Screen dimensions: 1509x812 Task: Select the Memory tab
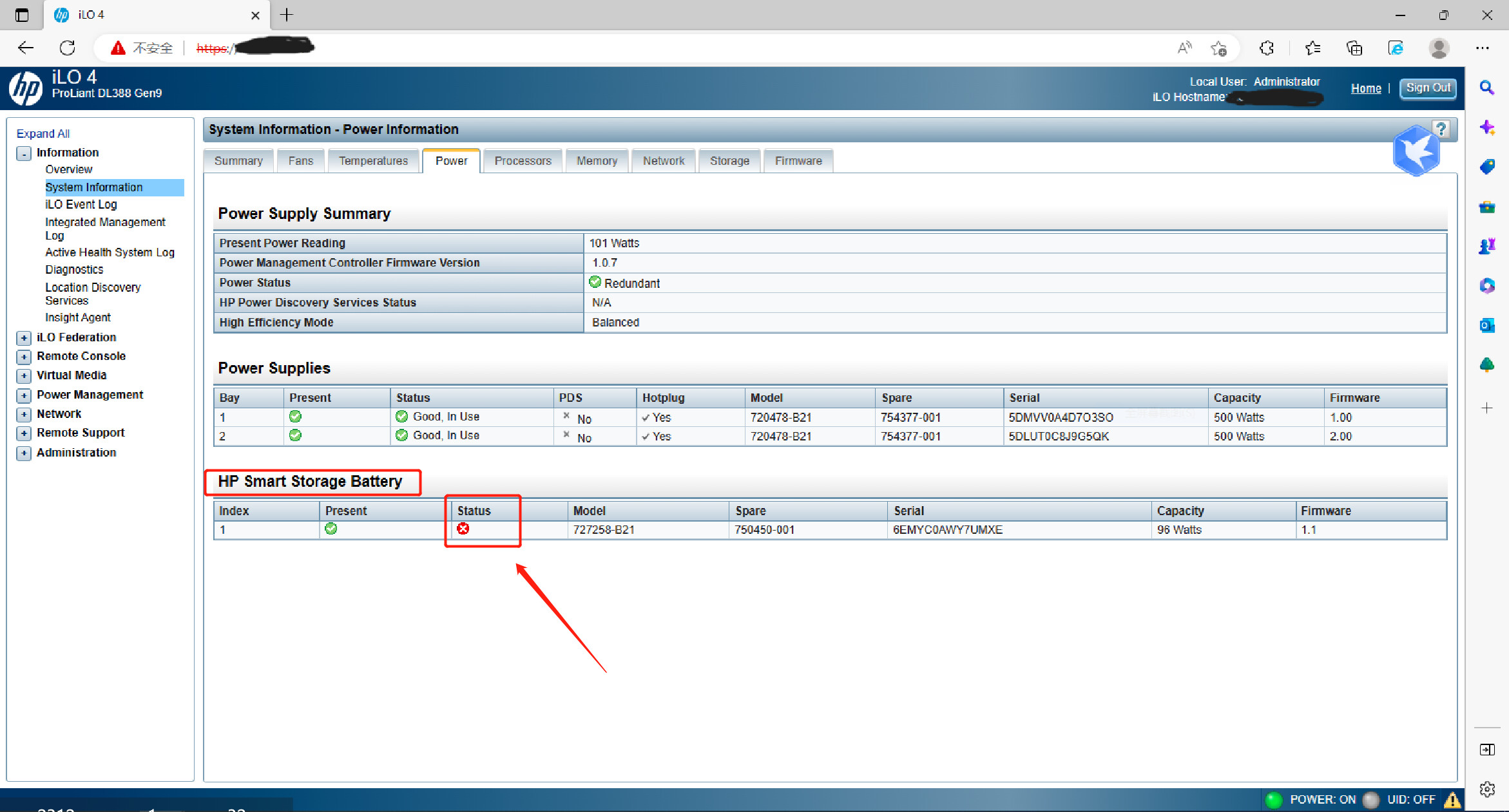[x=597, y=160]
